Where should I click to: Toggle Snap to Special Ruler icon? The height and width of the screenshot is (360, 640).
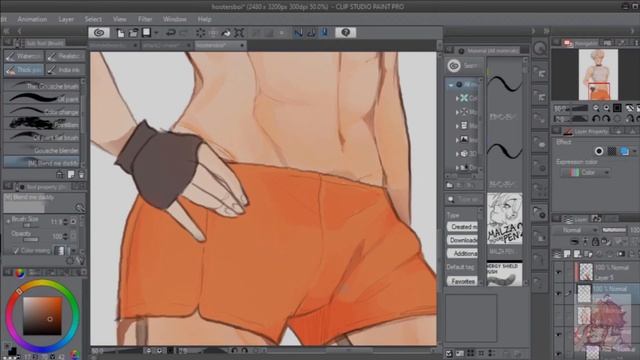311,33
